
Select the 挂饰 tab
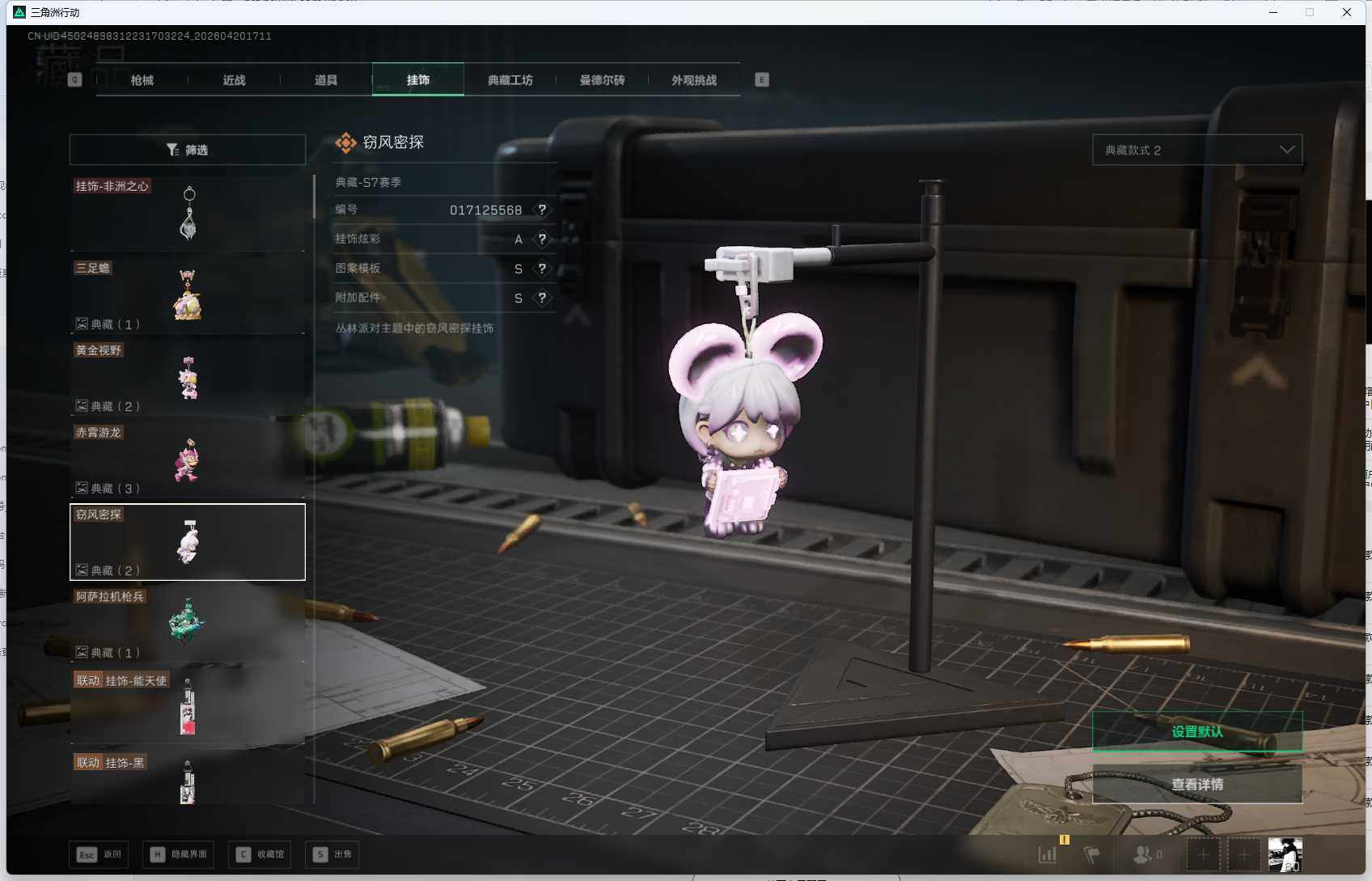[x=418, y=80]
